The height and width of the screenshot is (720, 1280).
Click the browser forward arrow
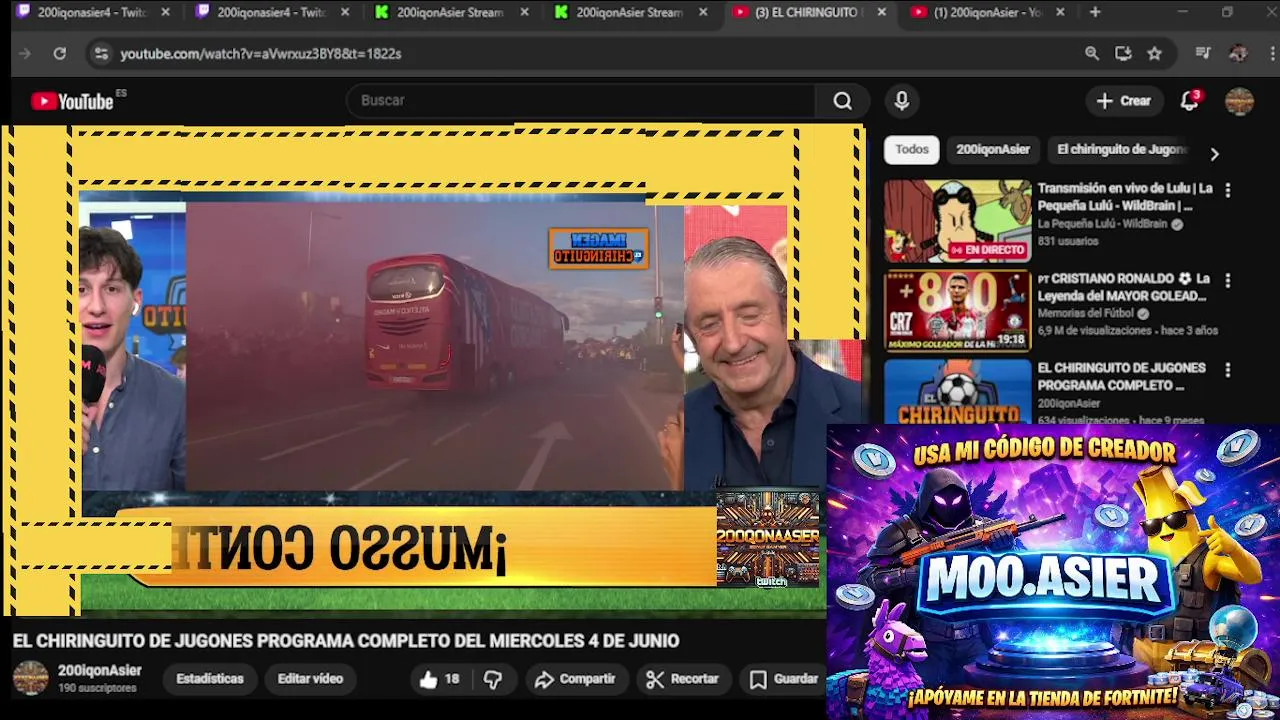coord(25,53)
